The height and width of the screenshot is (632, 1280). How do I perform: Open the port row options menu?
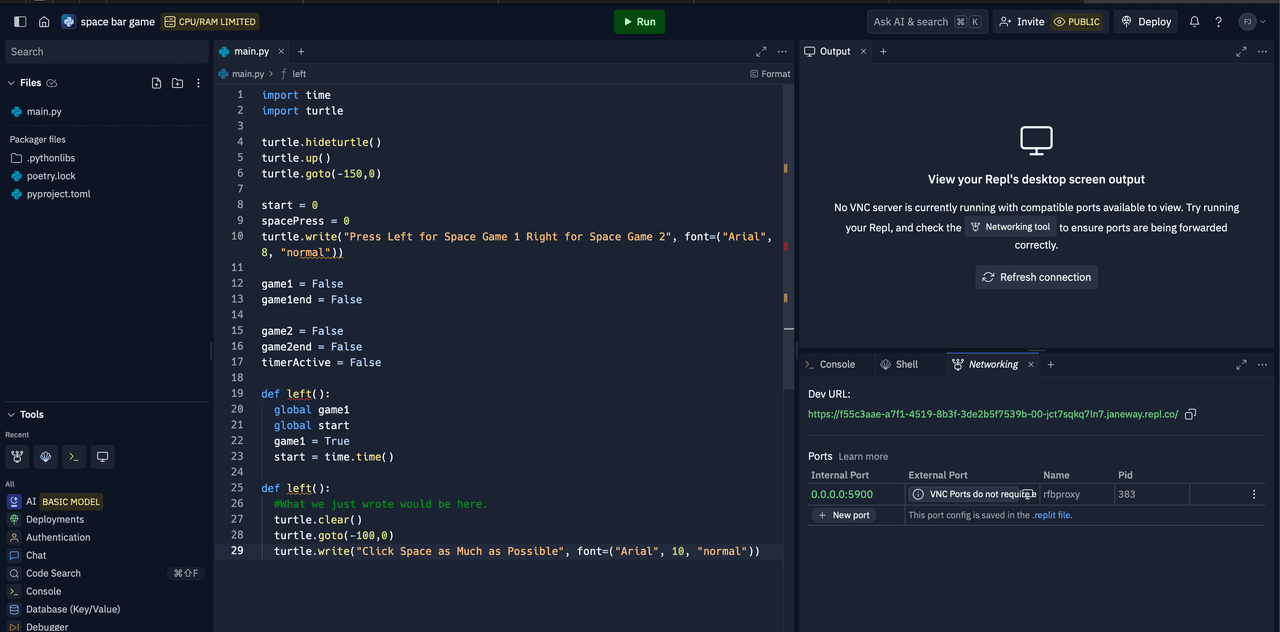(x=1253, y=494)
